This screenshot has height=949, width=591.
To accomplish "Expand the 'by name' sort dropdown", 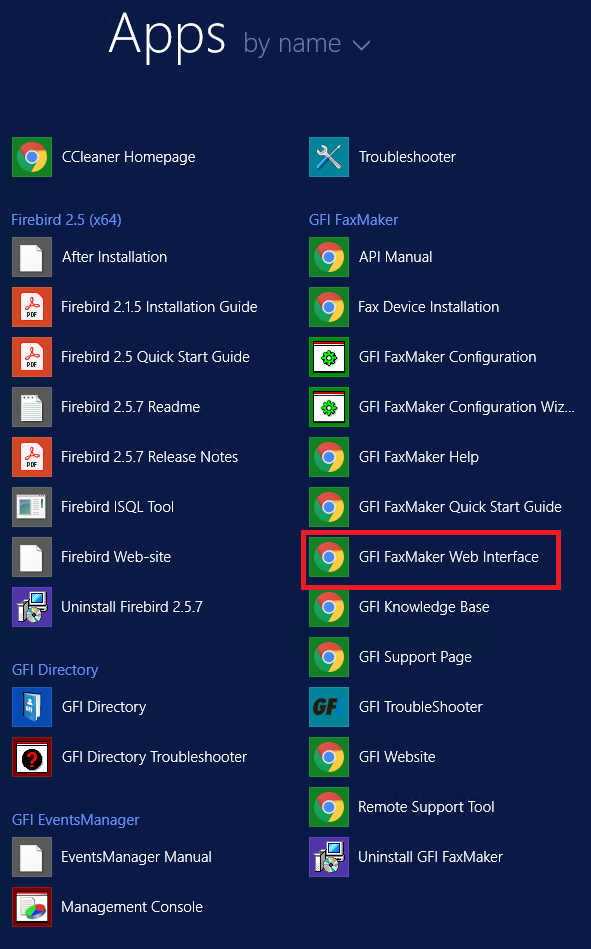I will click(x=306, y=44).
